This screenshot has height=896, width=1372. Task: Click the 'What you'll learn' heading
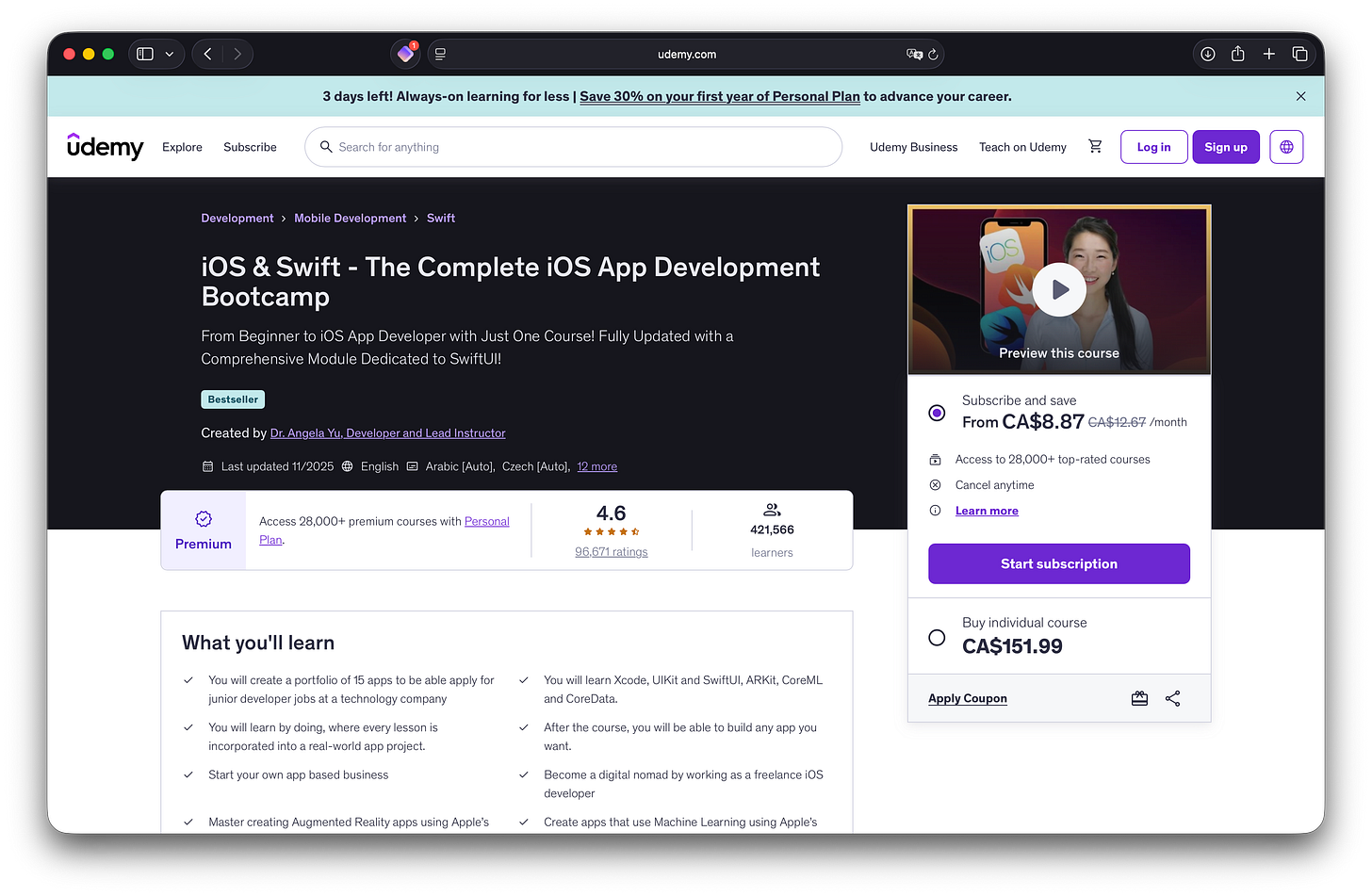pos(258,643)
